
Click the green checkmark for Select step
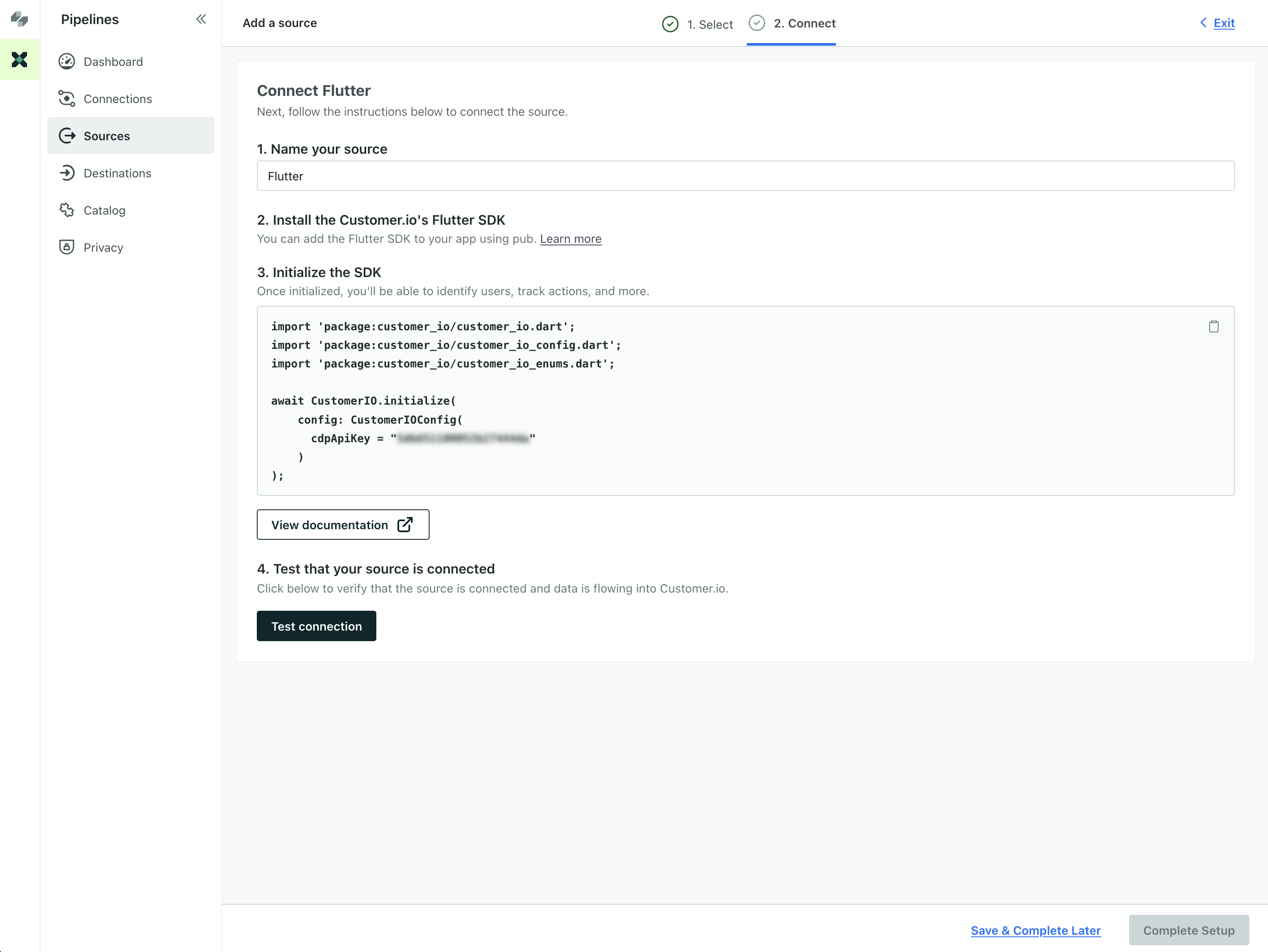coord(670,24)
